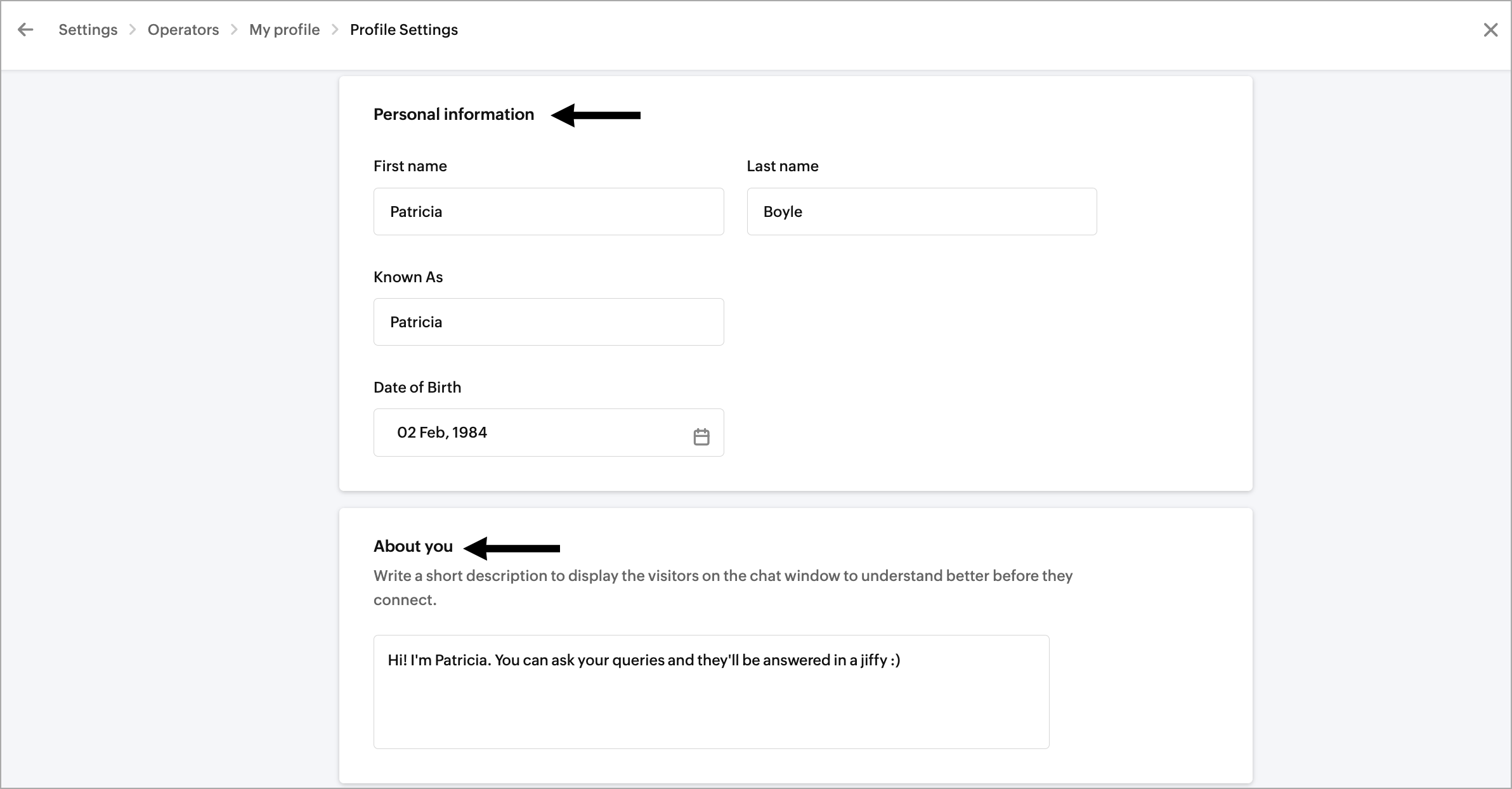The image size is (1512, 789).
Task: Close the Profile Settings page
Action: click(1490, 30)
